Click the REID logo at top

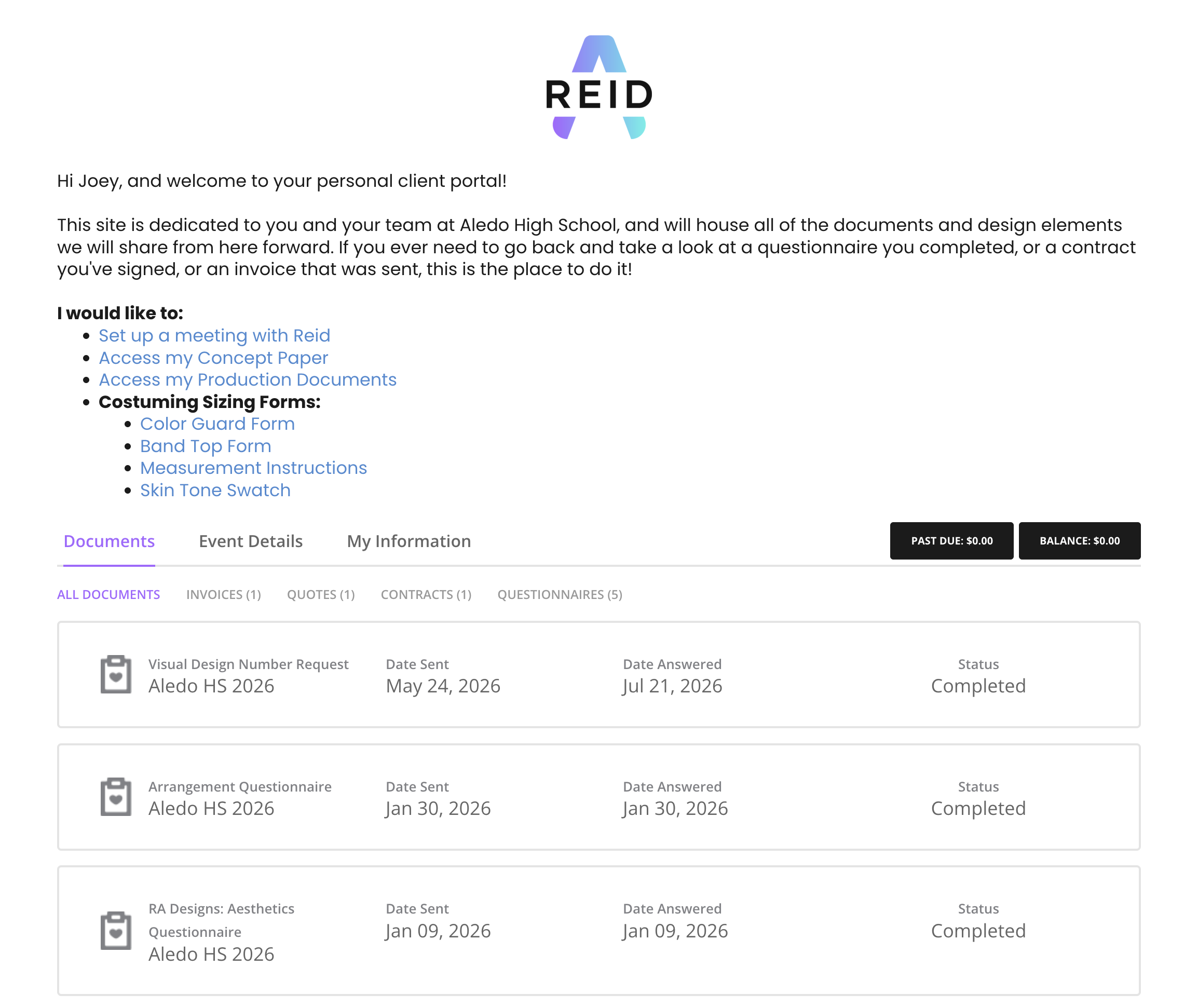point(598,87)
